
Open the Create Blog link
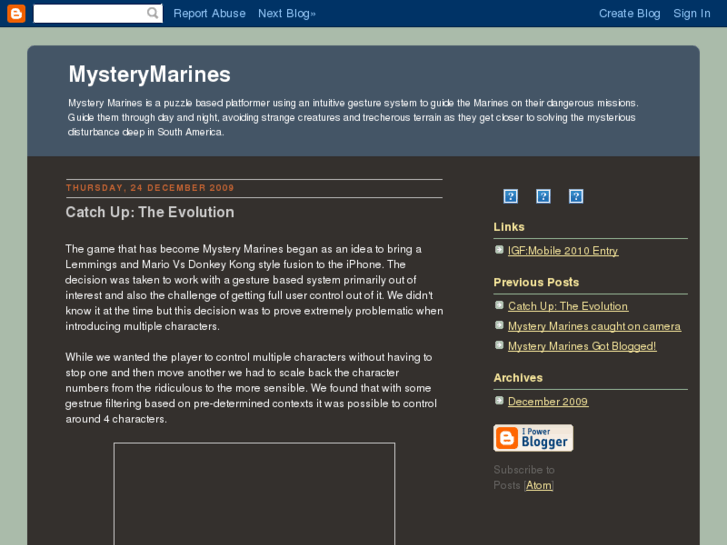pyautogui.click(x=630, y=13)
